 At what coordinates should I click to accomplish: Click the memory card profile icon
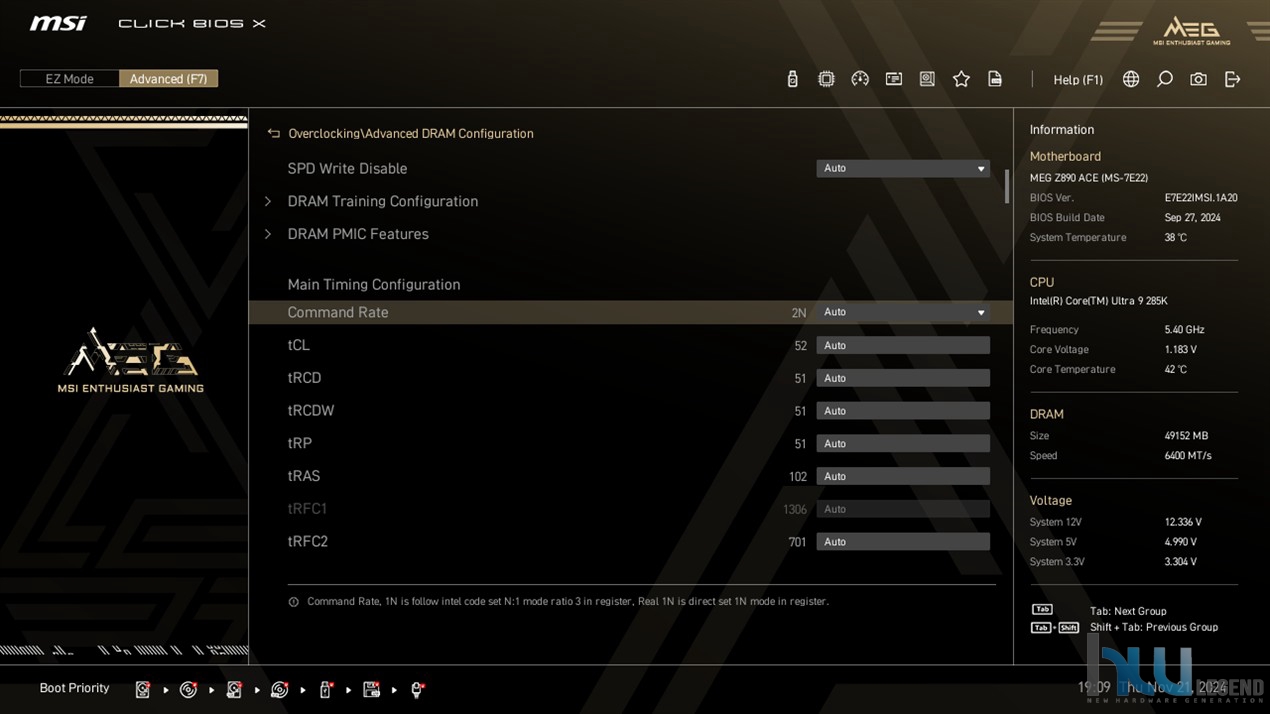pyautogui.click(x=894, y=79)
